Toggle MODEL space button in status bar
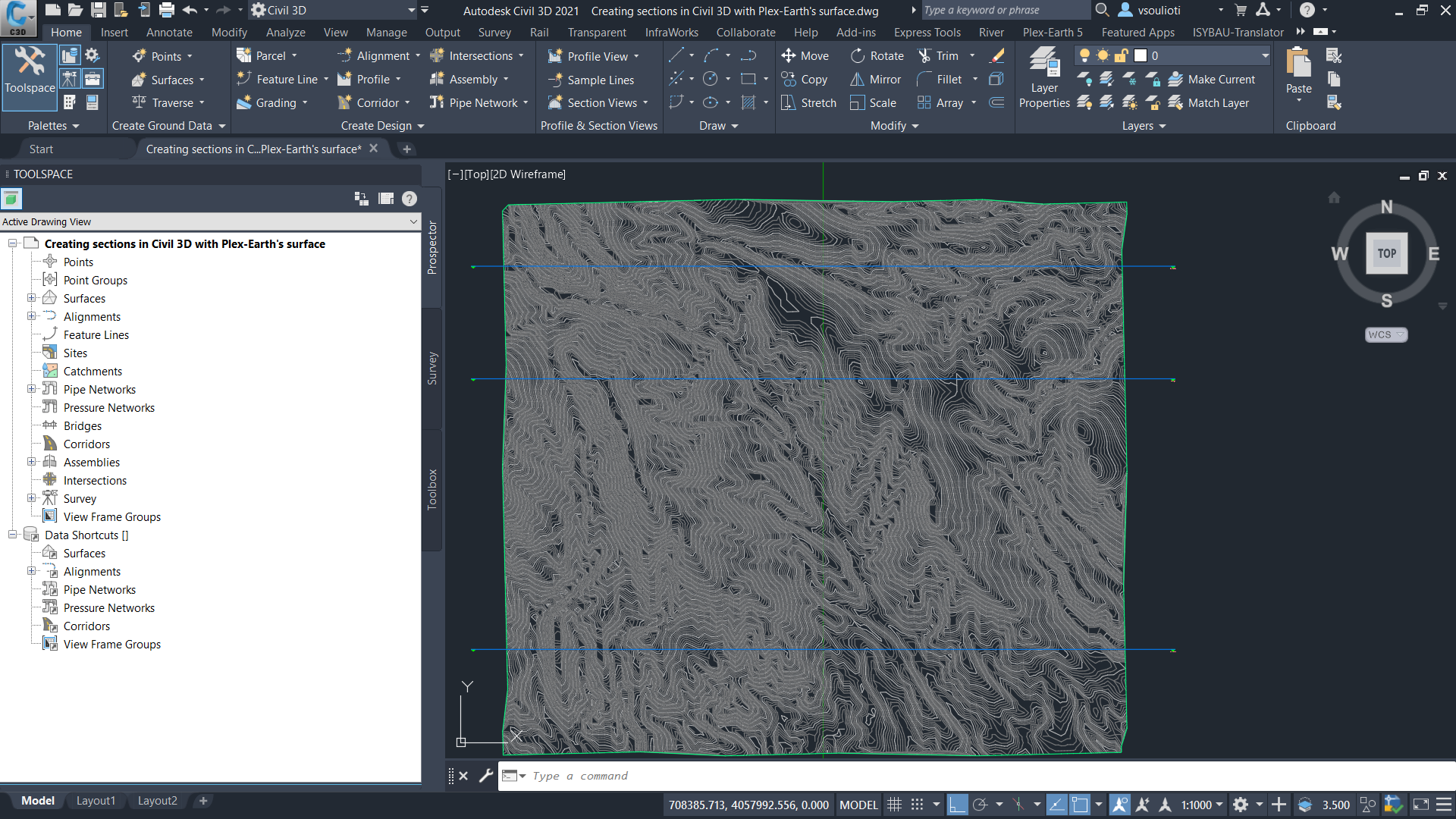Image resolution: width=1456 pixels, height=819 pixels. (858, 805)
